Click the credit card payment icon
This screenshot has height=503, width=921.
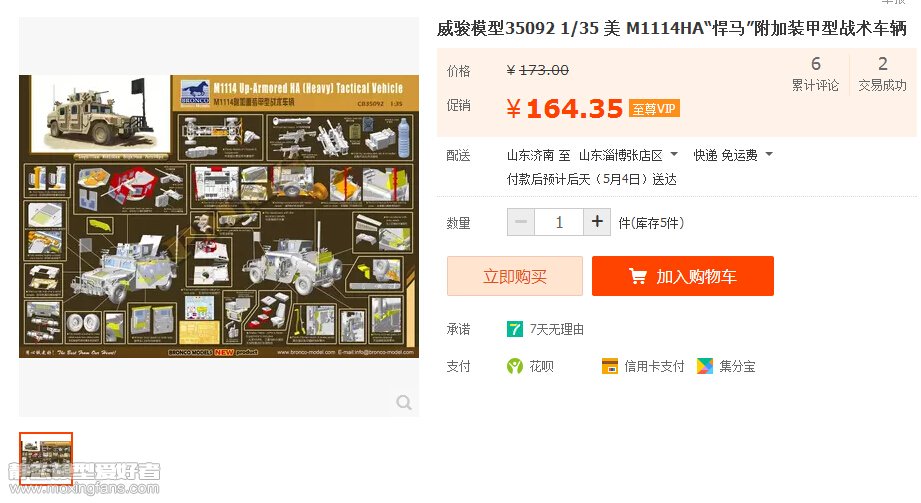[x=610, y=367]
